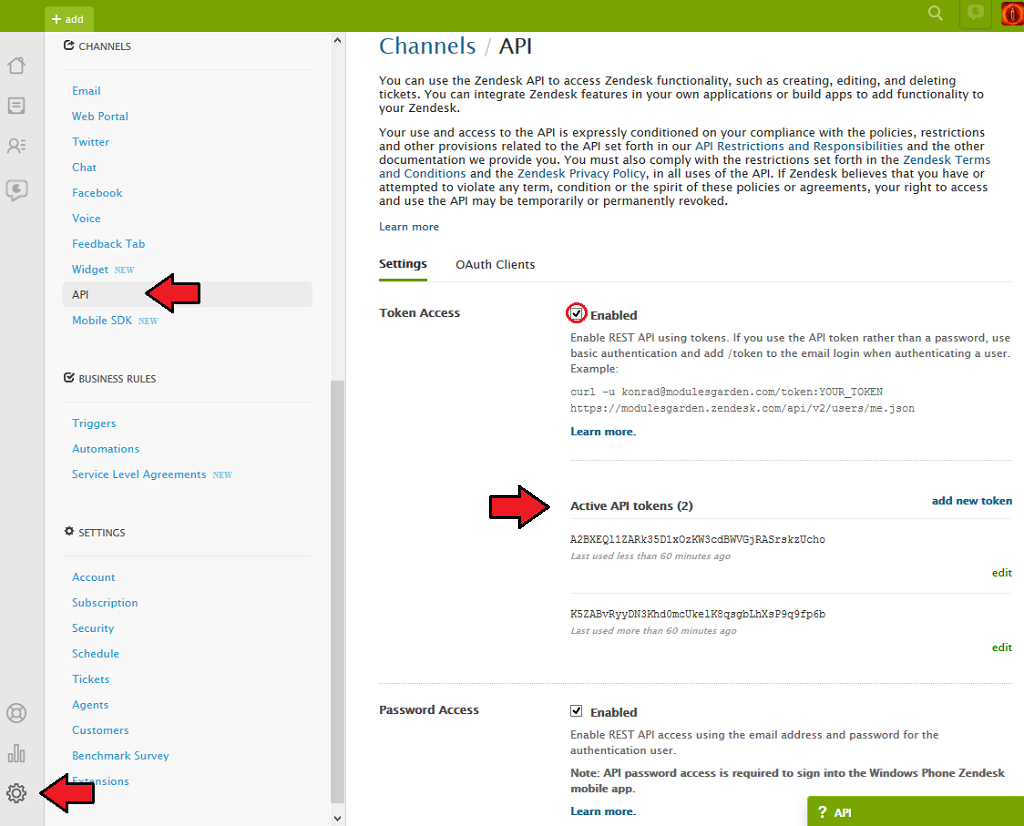Image resolution: width=1024 pixels, height=826 pixels.
Task: Open the Zendesk Terms and Conditions link
Action: click(x=946, y=160)
